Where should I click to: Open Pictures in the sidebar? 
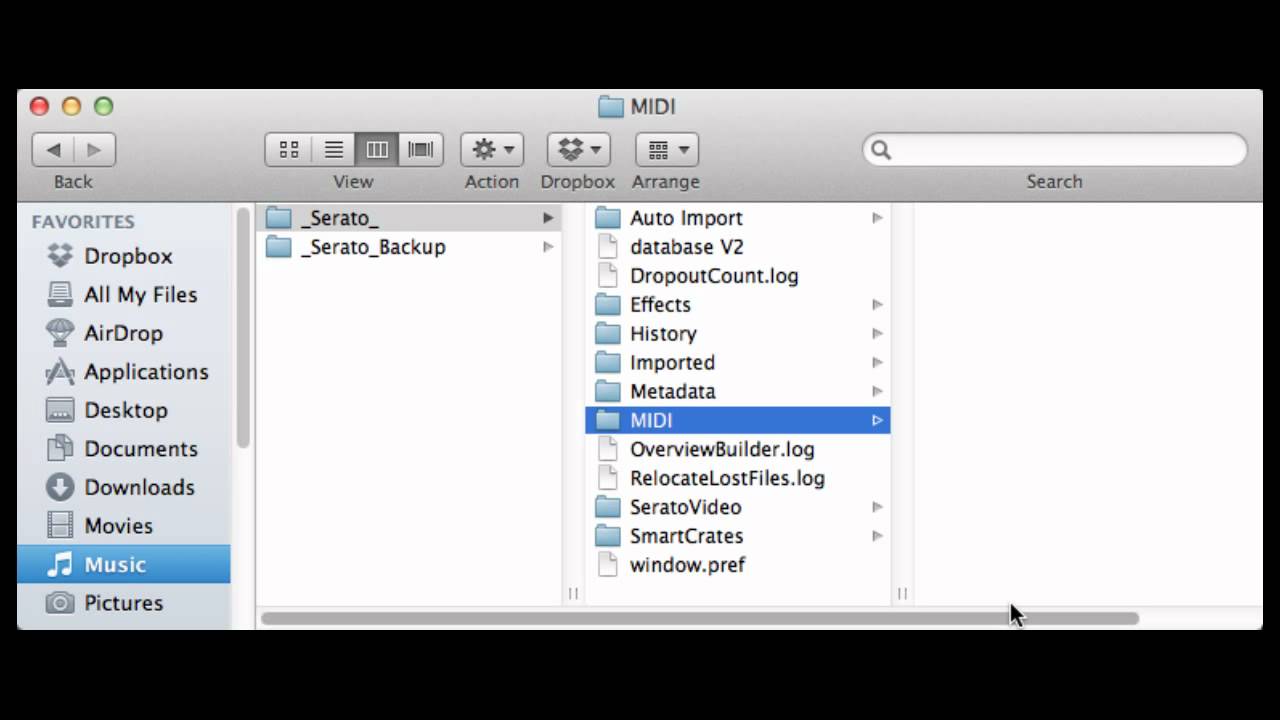click(x=124, y=602)
